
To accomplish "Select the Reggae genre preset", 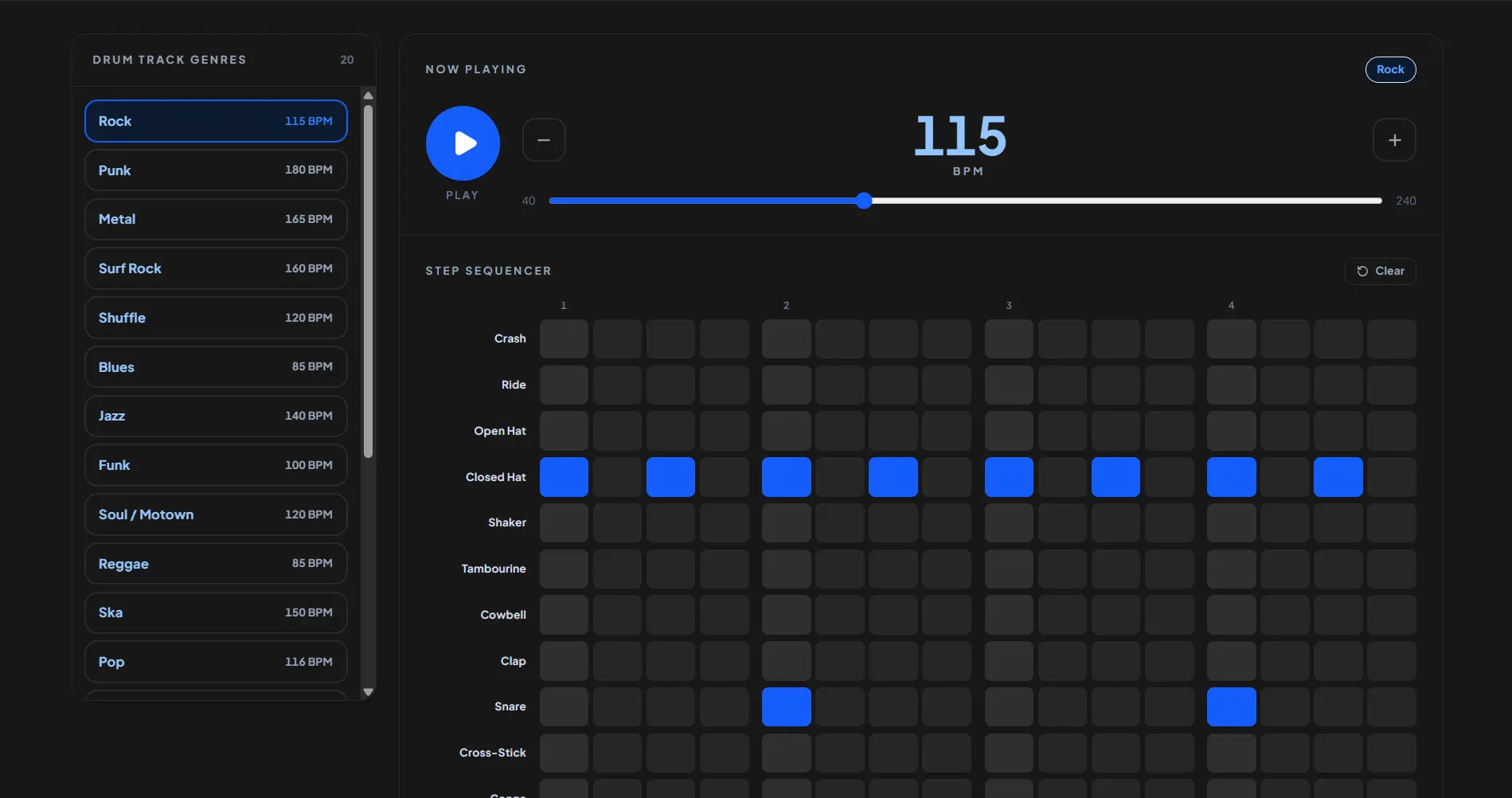I will click(216, 564).
